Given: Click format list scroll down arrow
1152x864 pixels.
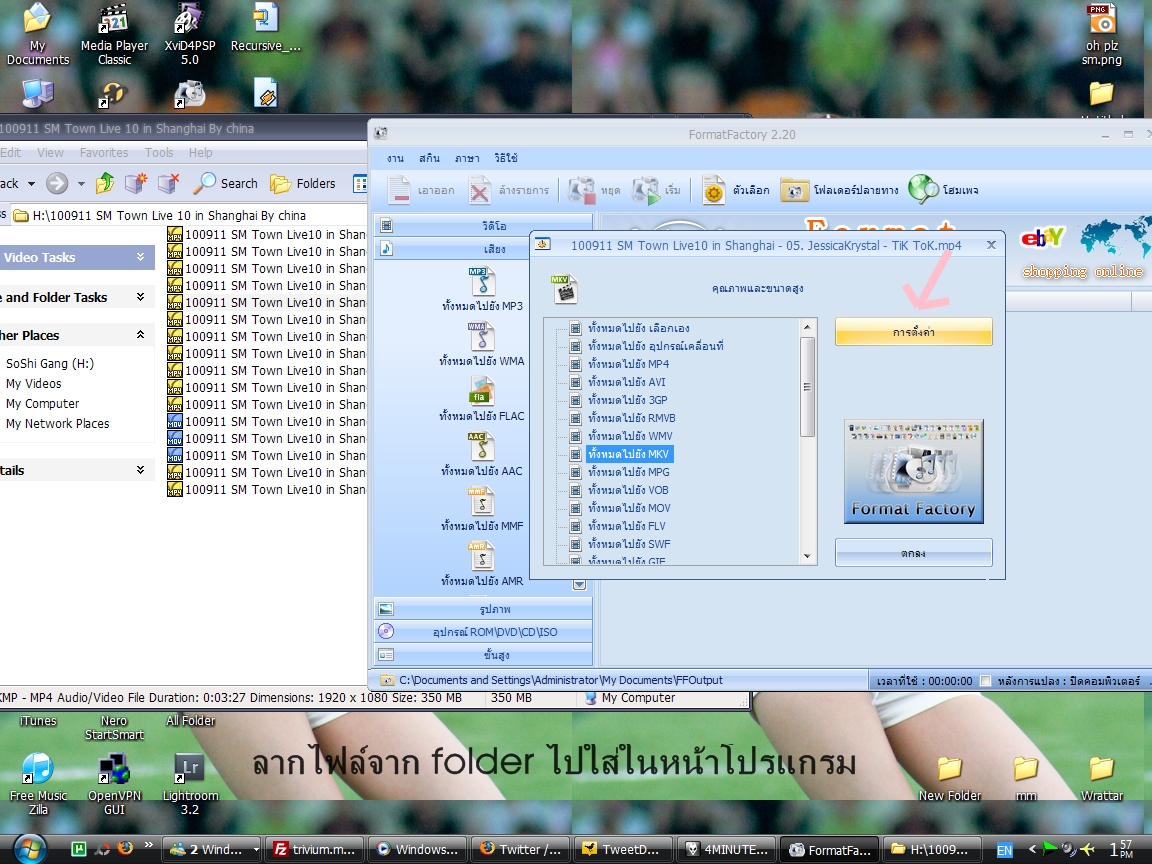Looking at the screenshot, I should (x=807, y=556).
